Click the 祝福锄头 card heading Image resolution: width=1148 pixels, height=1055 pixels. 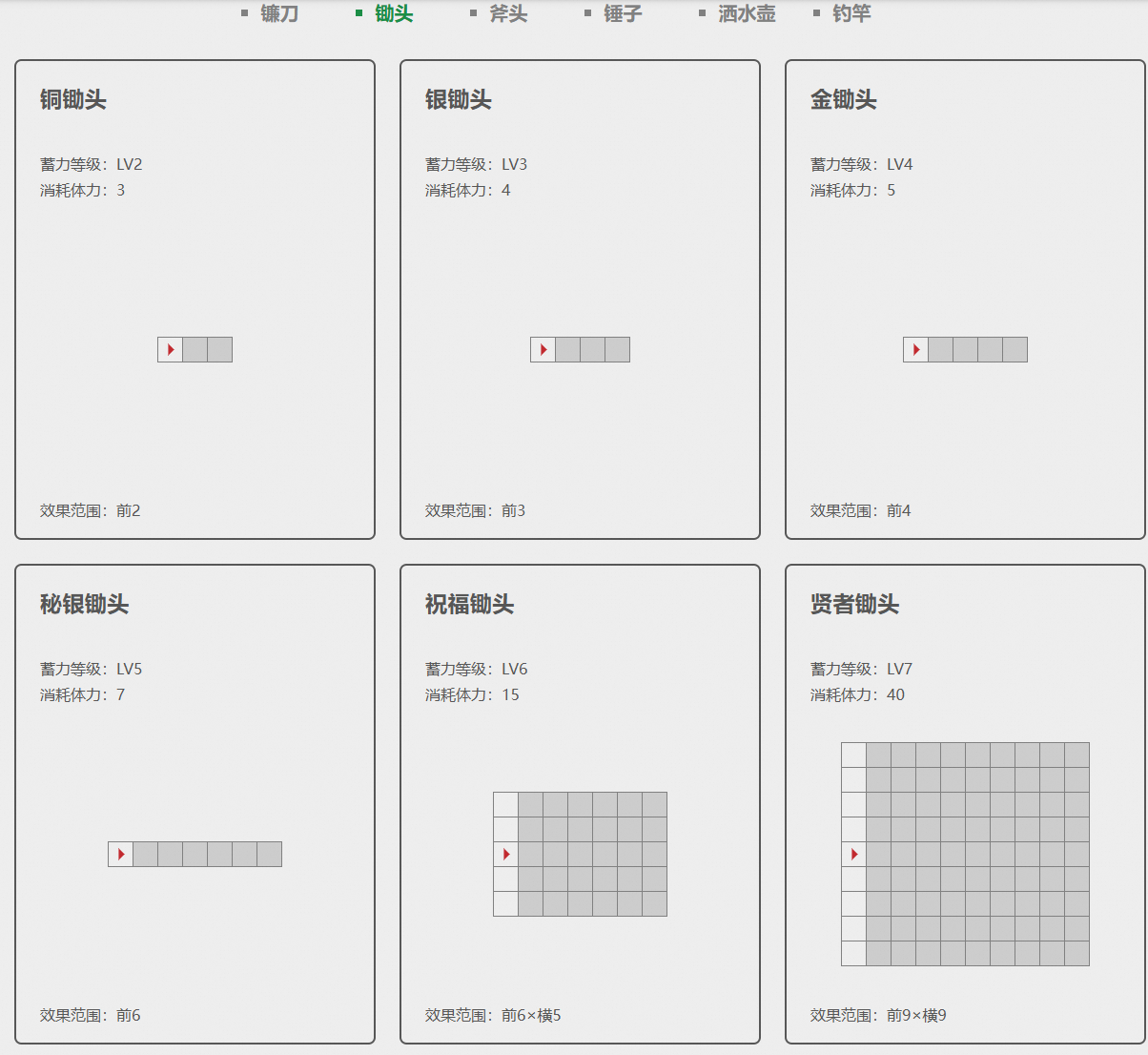pyautogui.click(x=470, y=605)
